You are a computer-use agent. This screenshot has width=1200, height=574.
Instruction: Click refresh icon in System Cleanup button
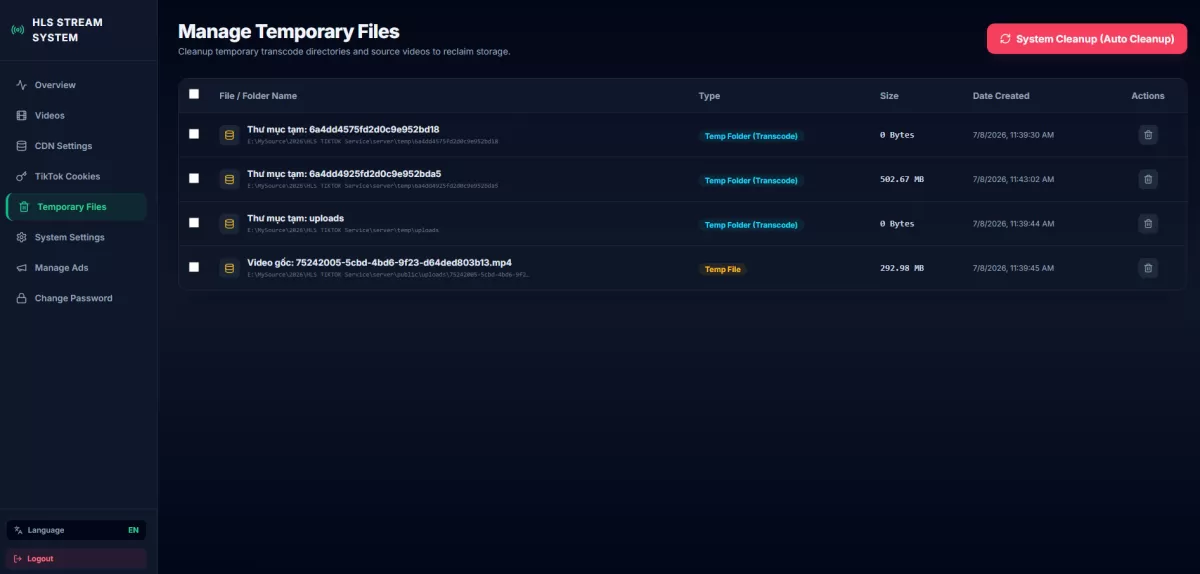click(x=1005, y=39)
